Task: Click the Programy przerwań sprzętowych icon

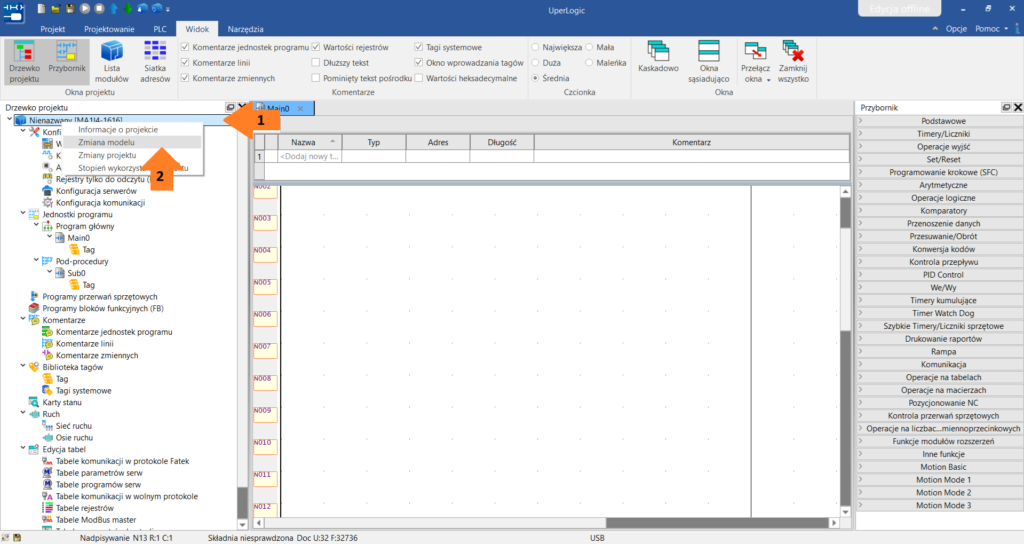Action: pyautogui.click(x=34, y=296)
